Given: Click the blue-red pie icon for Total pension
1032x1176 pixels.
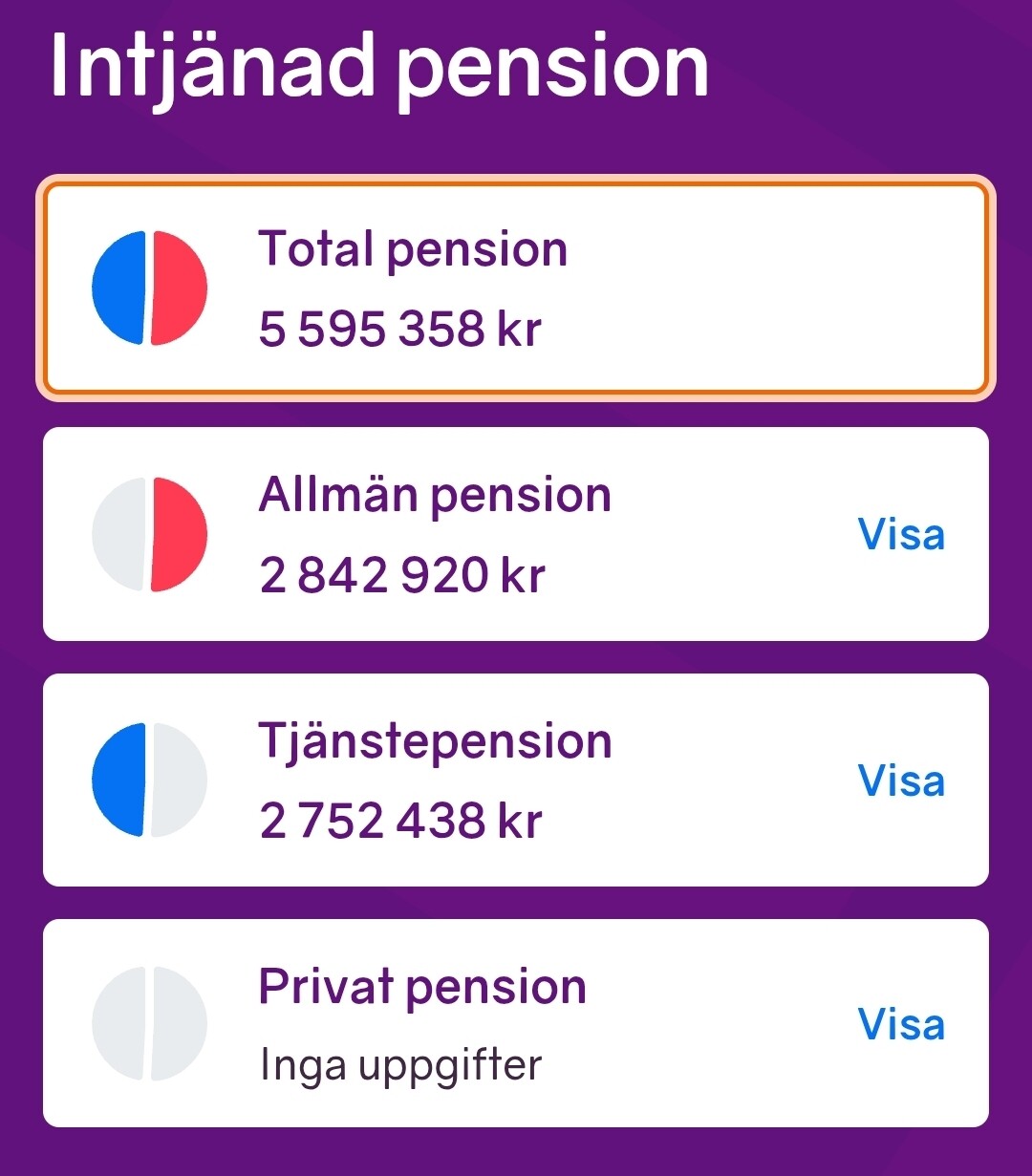Looking at the screenshot, I should tap(149, 288).
